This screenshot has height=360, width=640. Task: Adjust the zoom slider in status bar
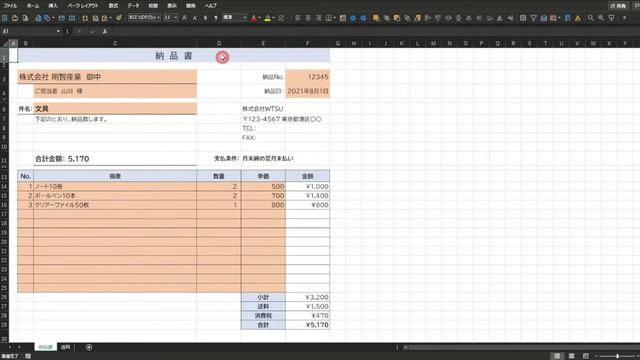coord(617,356)
